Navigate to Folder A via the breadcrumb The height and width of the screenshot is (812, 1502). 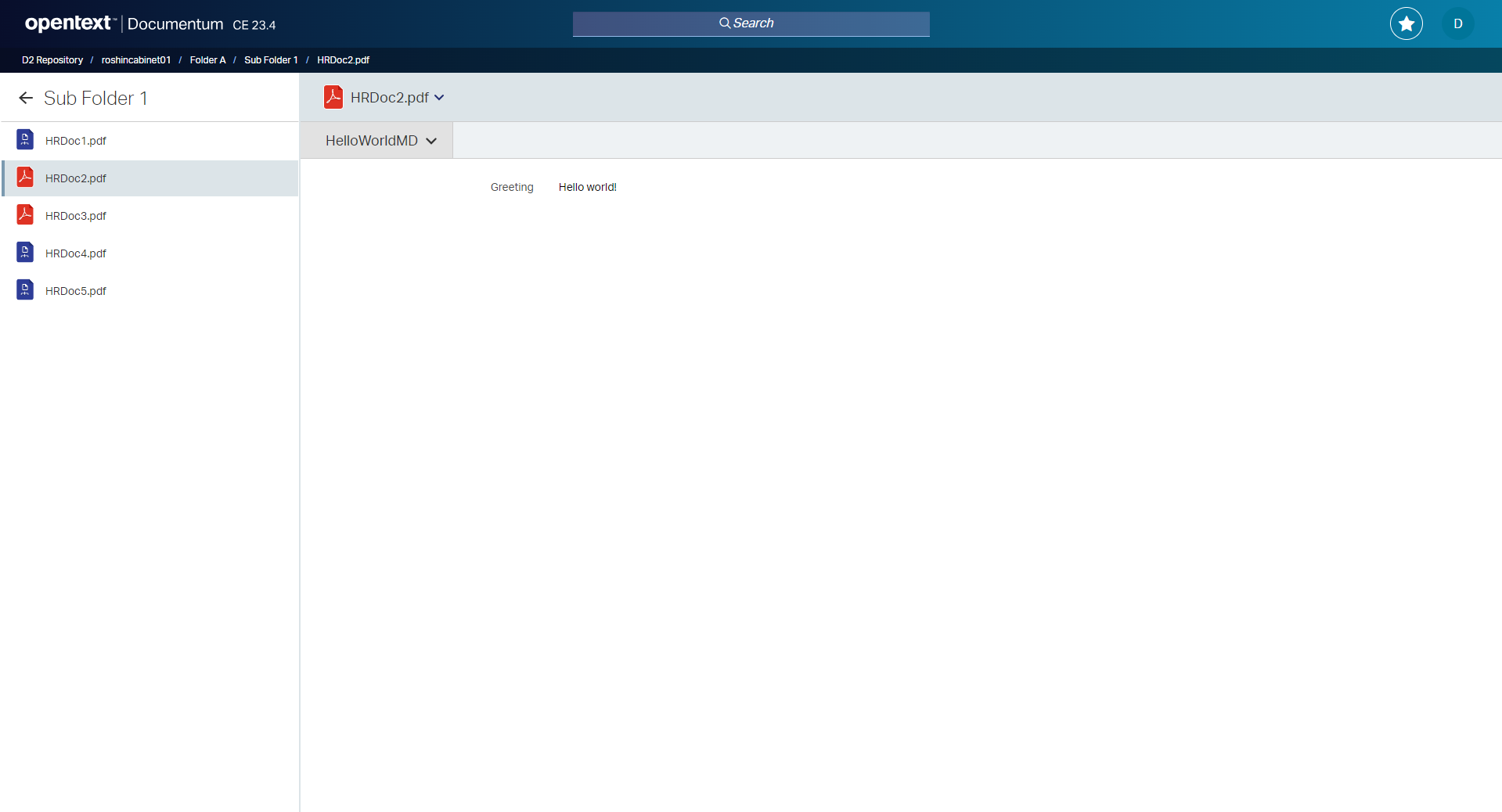click(x=207, y=59)
